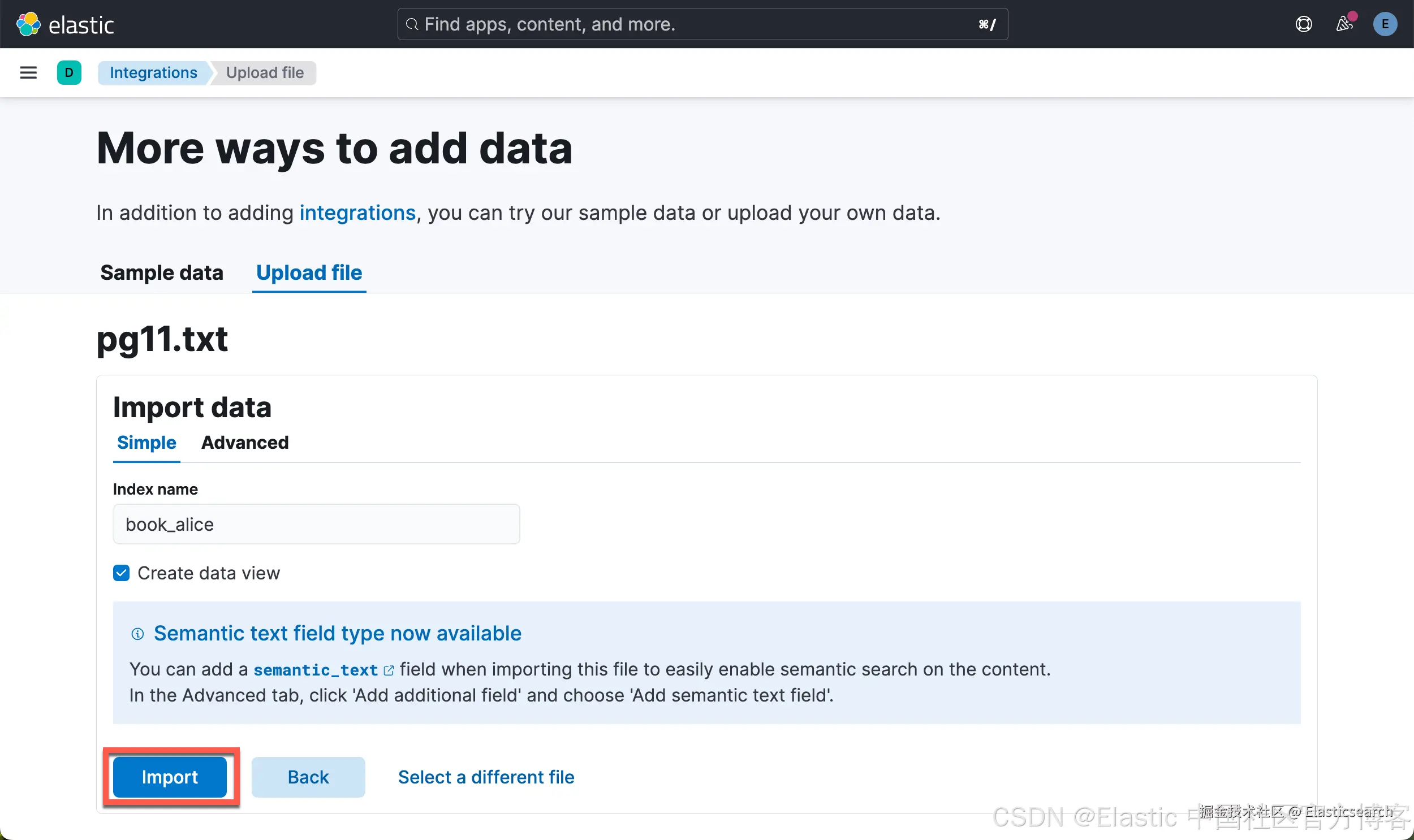Switch to the Advanced import tab
Screen dimensions: 1414x840
245,443
